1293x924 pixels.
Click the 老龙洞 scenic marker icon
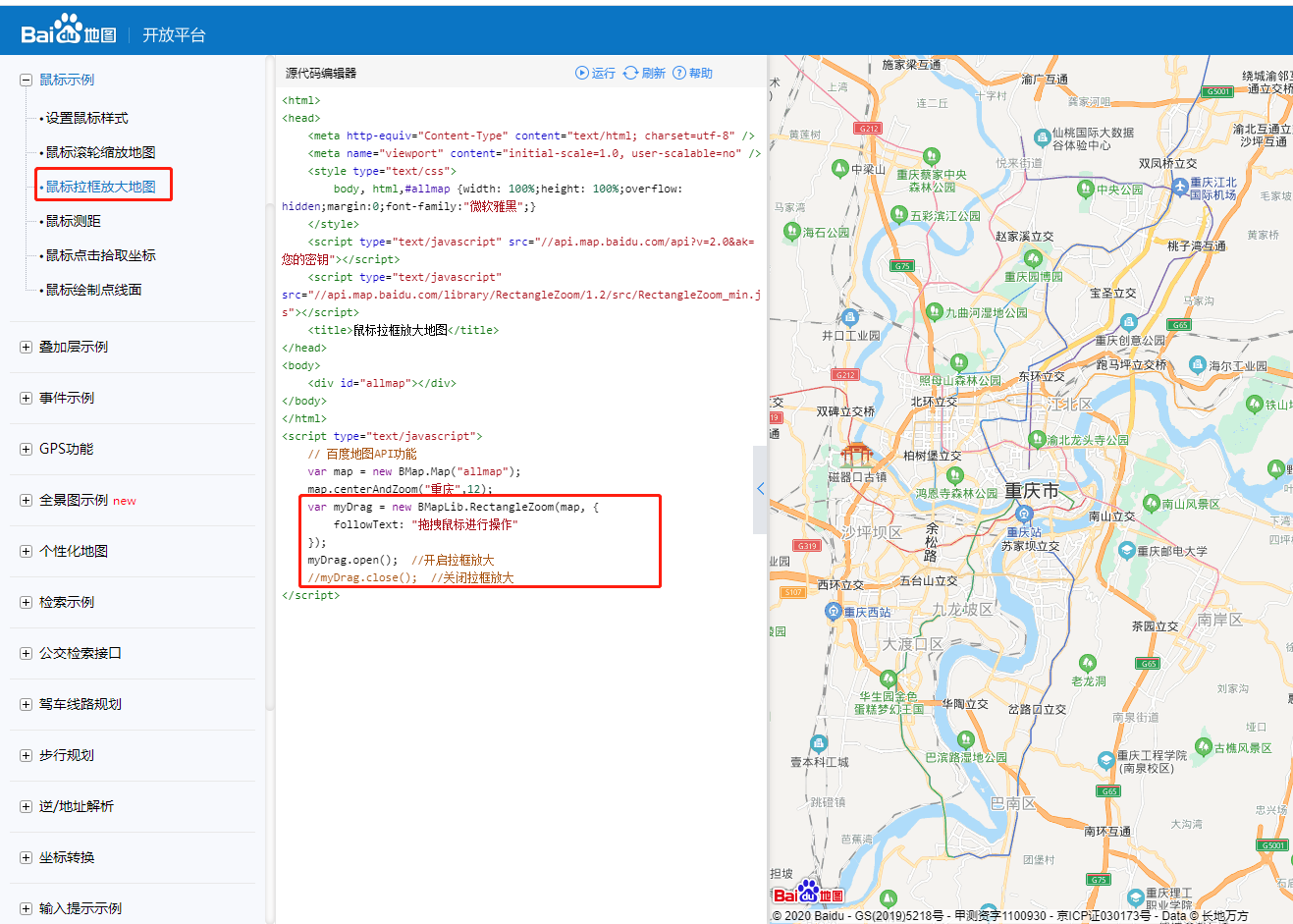coord(1087,663)
